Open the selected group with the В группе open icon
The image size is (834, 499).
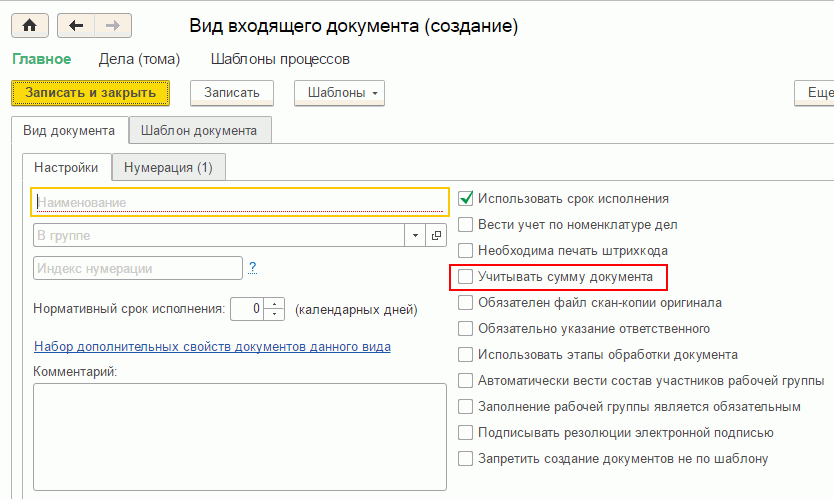point(436,235)
